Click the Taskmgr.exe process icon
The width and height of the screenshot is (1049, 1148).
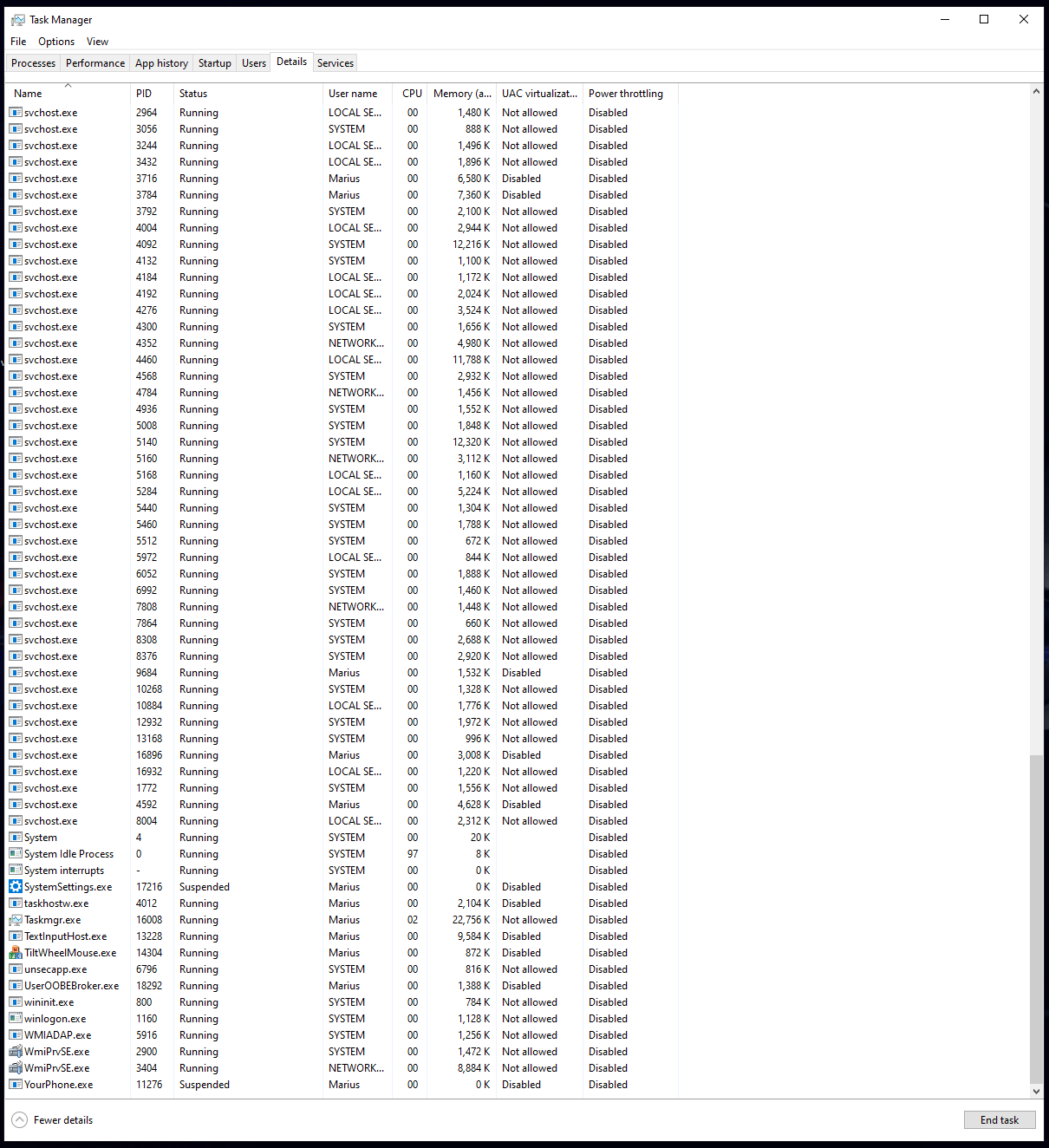(16, 920)
